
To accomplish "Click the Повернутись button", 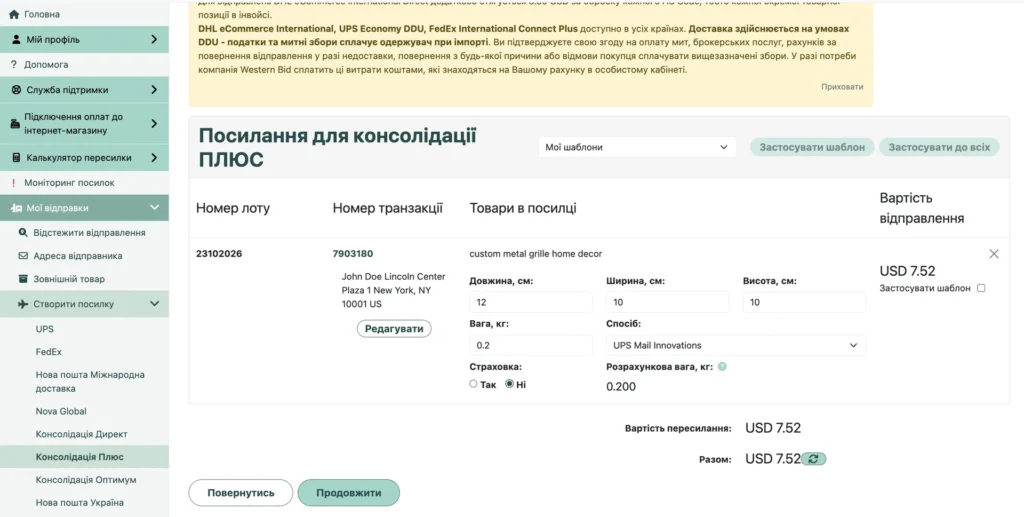I will 241,493.
